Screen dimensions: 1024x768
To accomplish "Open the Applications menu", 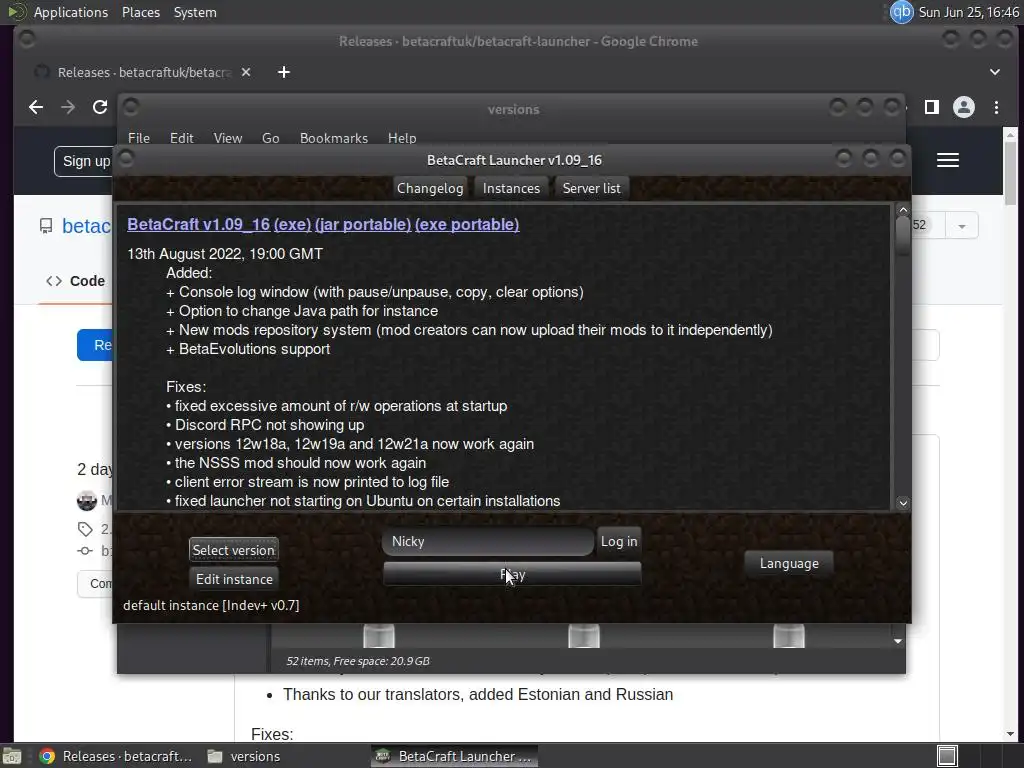I will (71, 12).
